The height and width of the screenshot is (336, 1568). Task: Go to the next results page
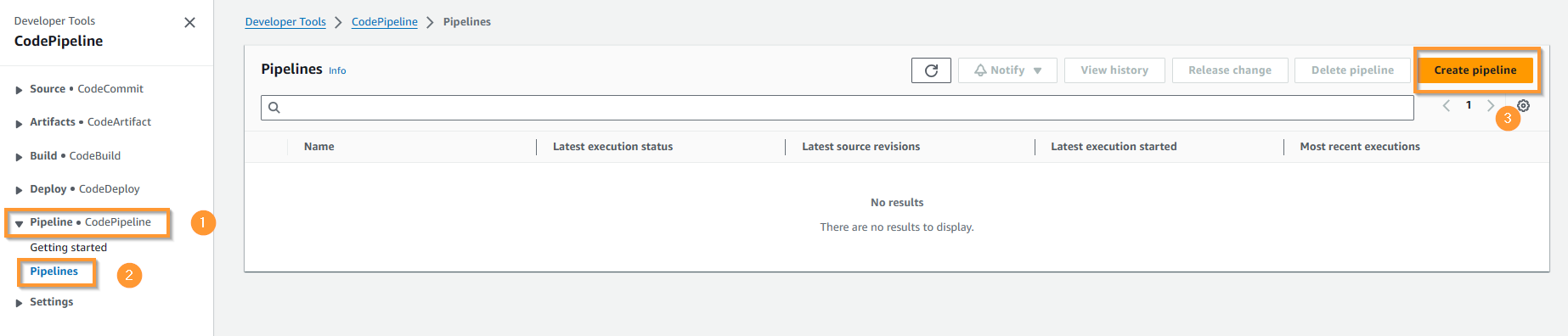coord(1491,106)
